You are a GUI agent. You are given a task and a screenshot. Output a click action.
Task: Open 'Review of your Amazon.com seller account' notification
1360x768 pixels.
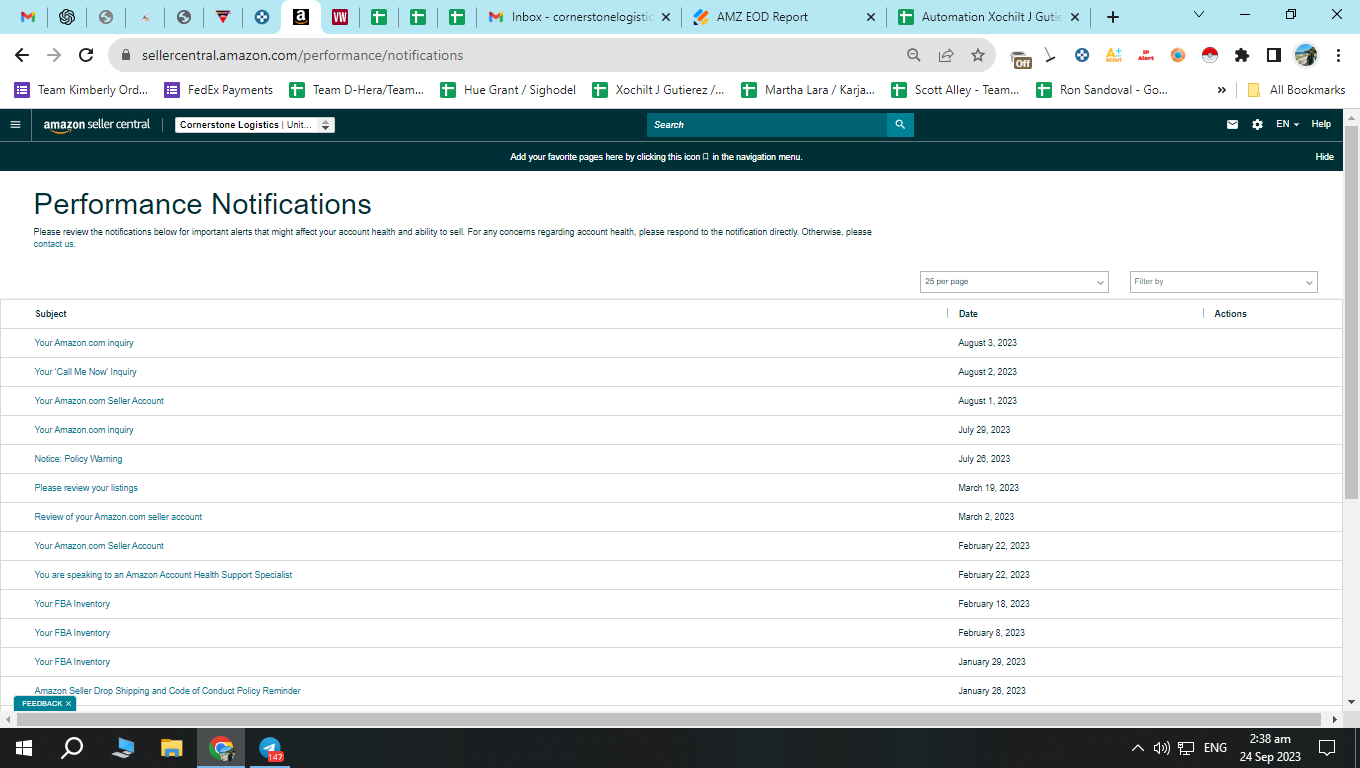[x=118, y=517]
